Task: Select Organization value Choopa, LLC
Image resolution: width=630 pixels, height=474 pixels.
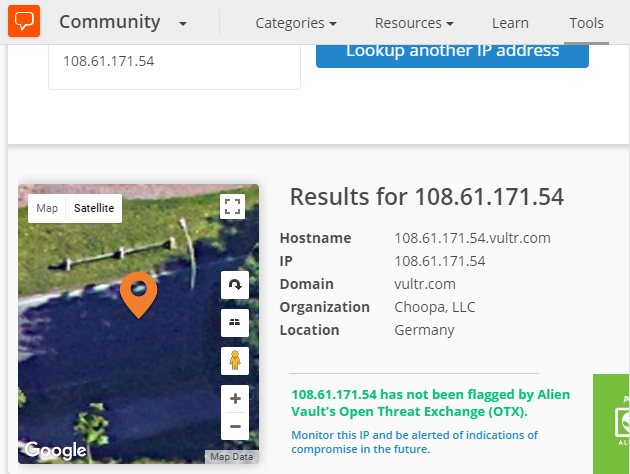Action: 435,307
